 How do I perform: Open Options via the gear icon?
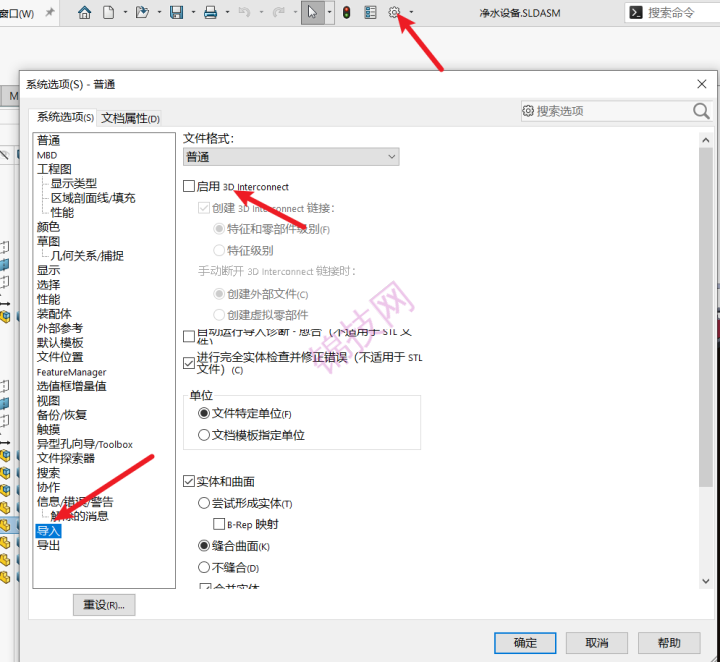tap(394, 12)
